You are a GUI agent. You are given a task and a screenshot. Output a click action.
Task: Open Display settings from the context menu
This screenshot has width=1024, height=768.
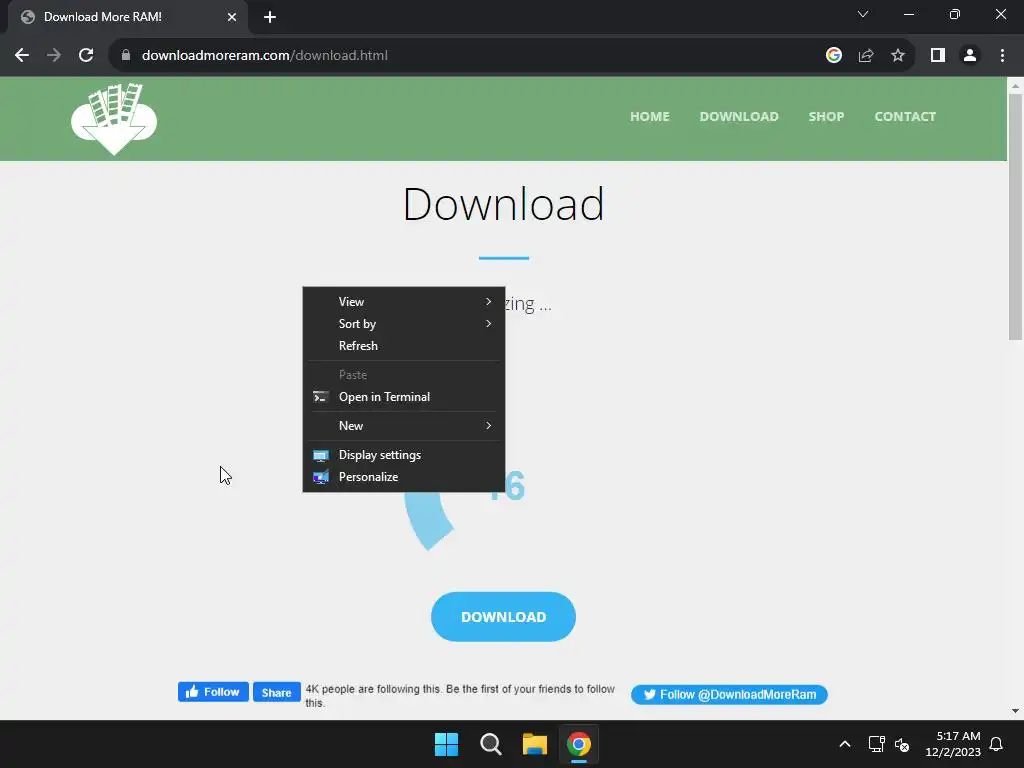(404, 455)
